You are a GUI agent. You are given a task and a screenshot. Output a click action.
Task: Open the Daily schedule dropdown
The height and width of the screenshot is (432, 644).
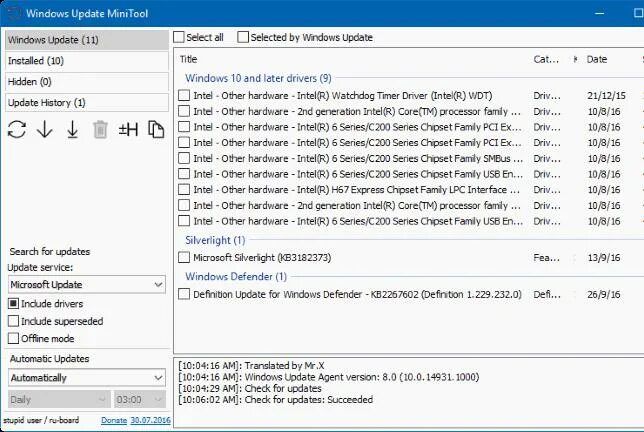click(x=59, y=400)
